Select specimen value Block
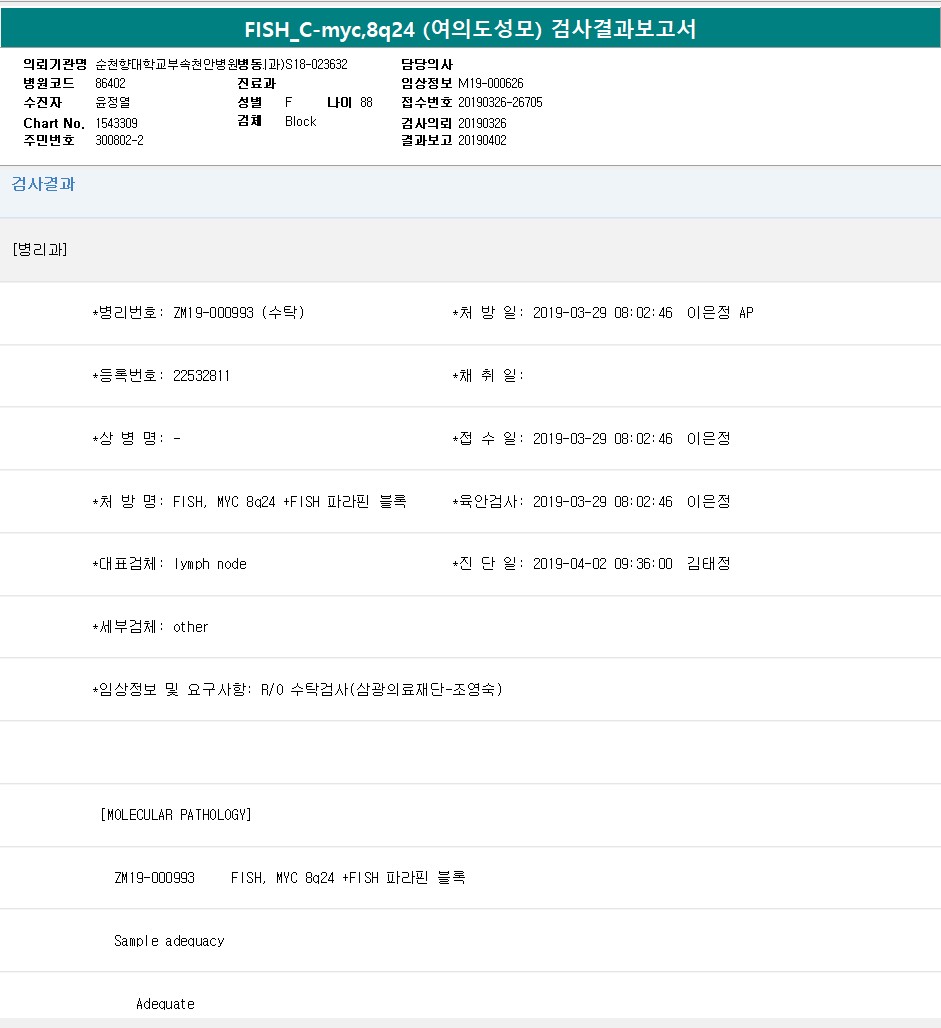This screenshot has width=941, height=1028. point(300,121)
